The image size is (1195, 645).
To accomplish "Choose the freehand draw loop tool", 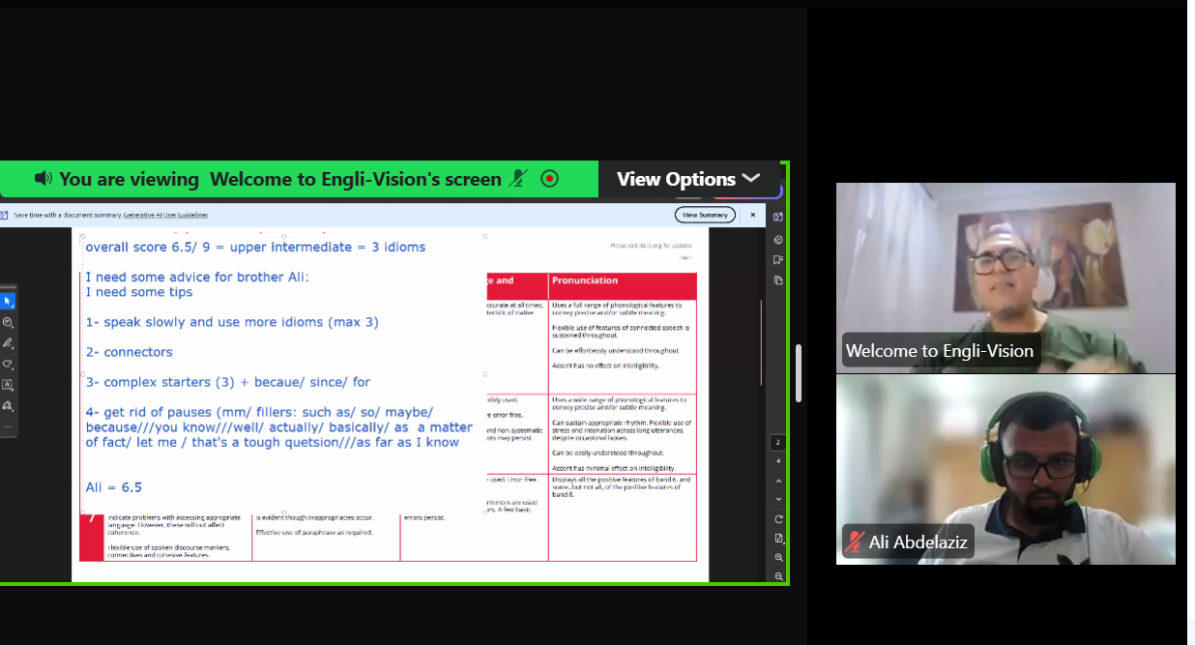I will [x=7, y=364].
